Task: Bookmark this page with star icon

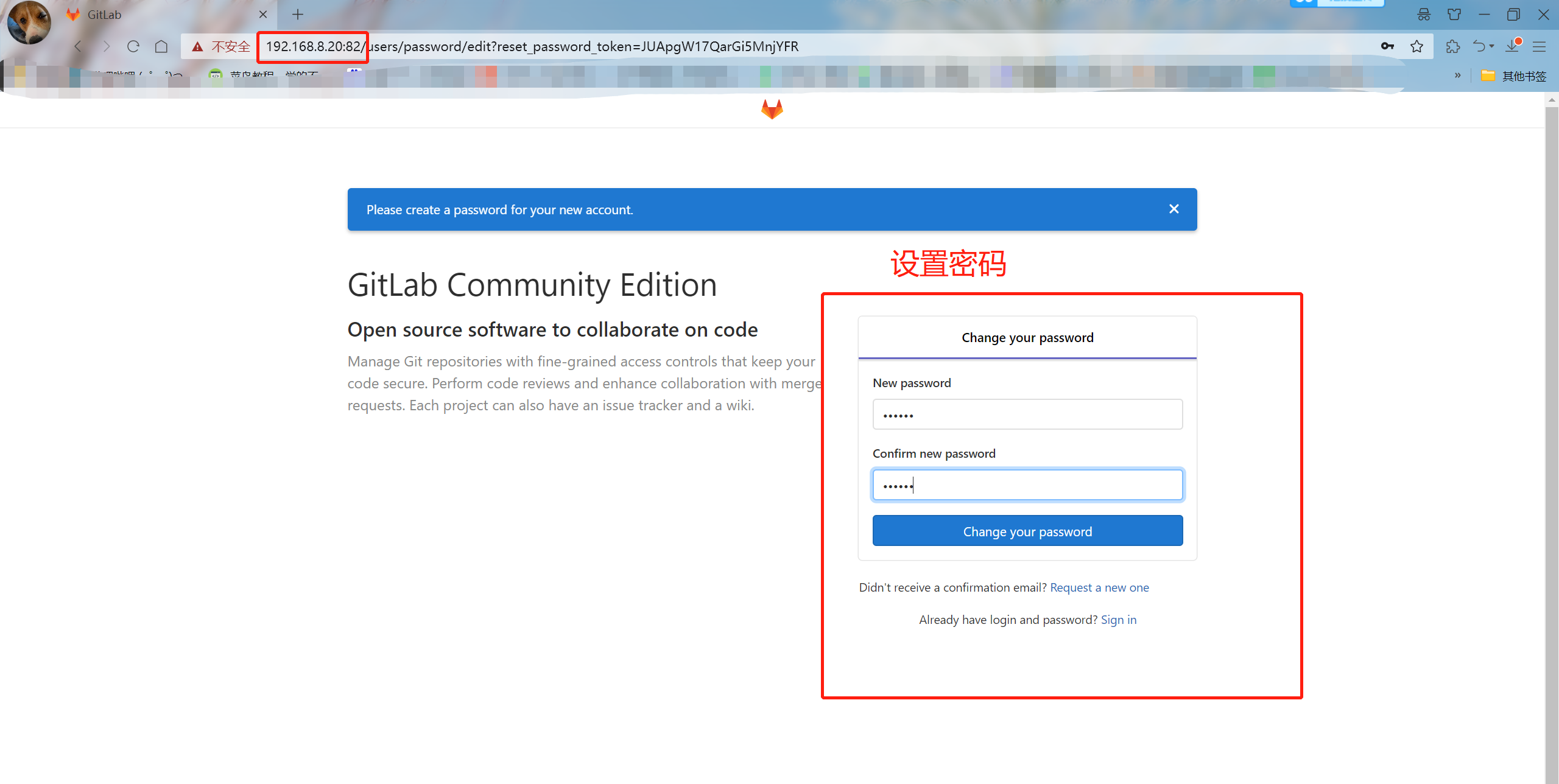Action: tap(1416, 46)
